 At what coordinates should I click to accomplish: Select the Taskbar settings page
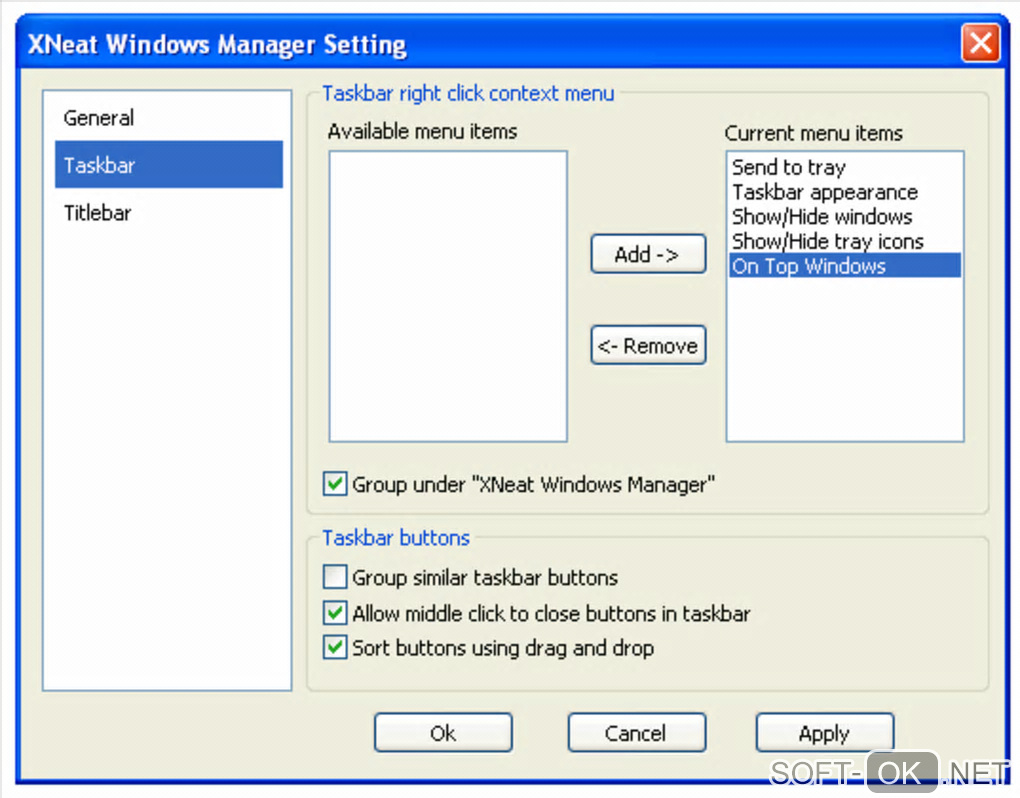168,165
